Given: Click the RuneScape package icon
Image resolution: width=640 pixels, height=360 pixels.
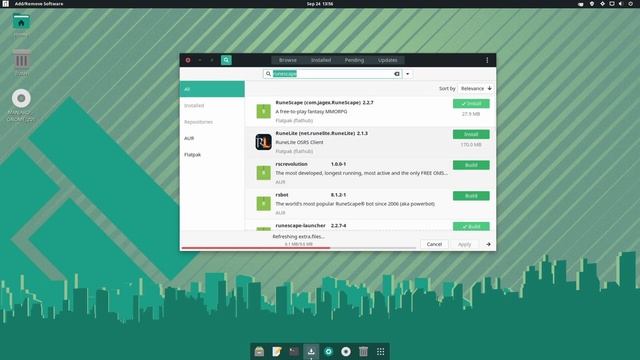Looking at the screenshot, I should click(263, 111).
